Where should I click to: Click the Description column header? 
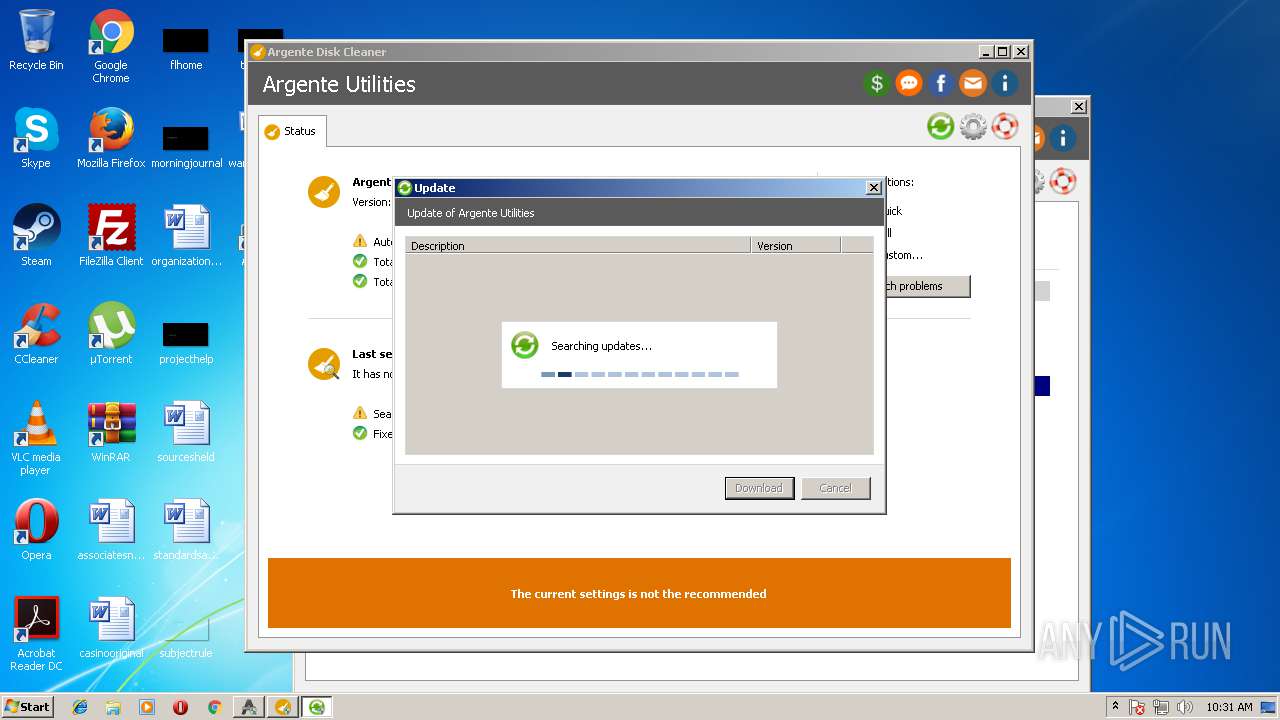(578, 245)
